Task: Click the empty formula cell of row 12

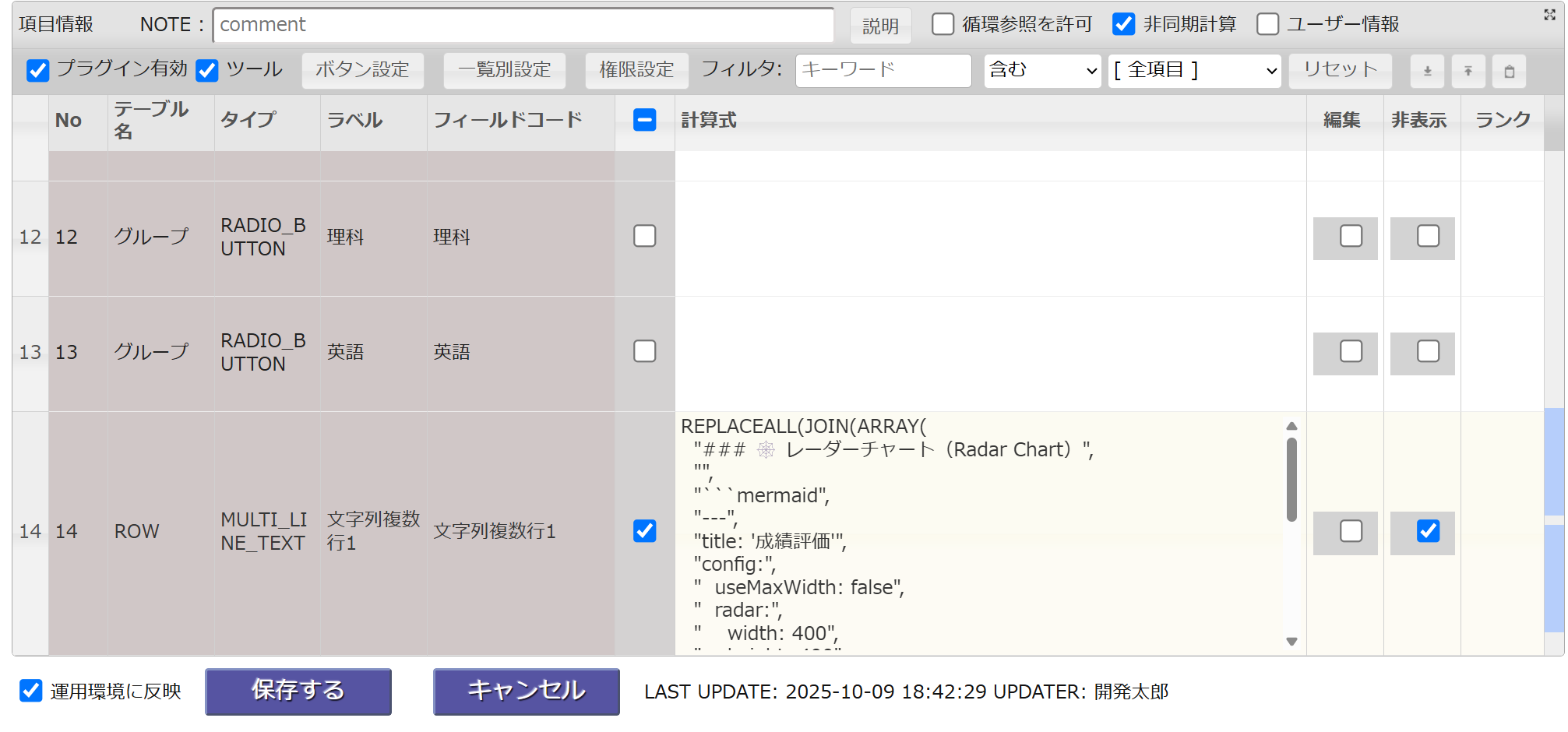Action: (x=990, y=238)
